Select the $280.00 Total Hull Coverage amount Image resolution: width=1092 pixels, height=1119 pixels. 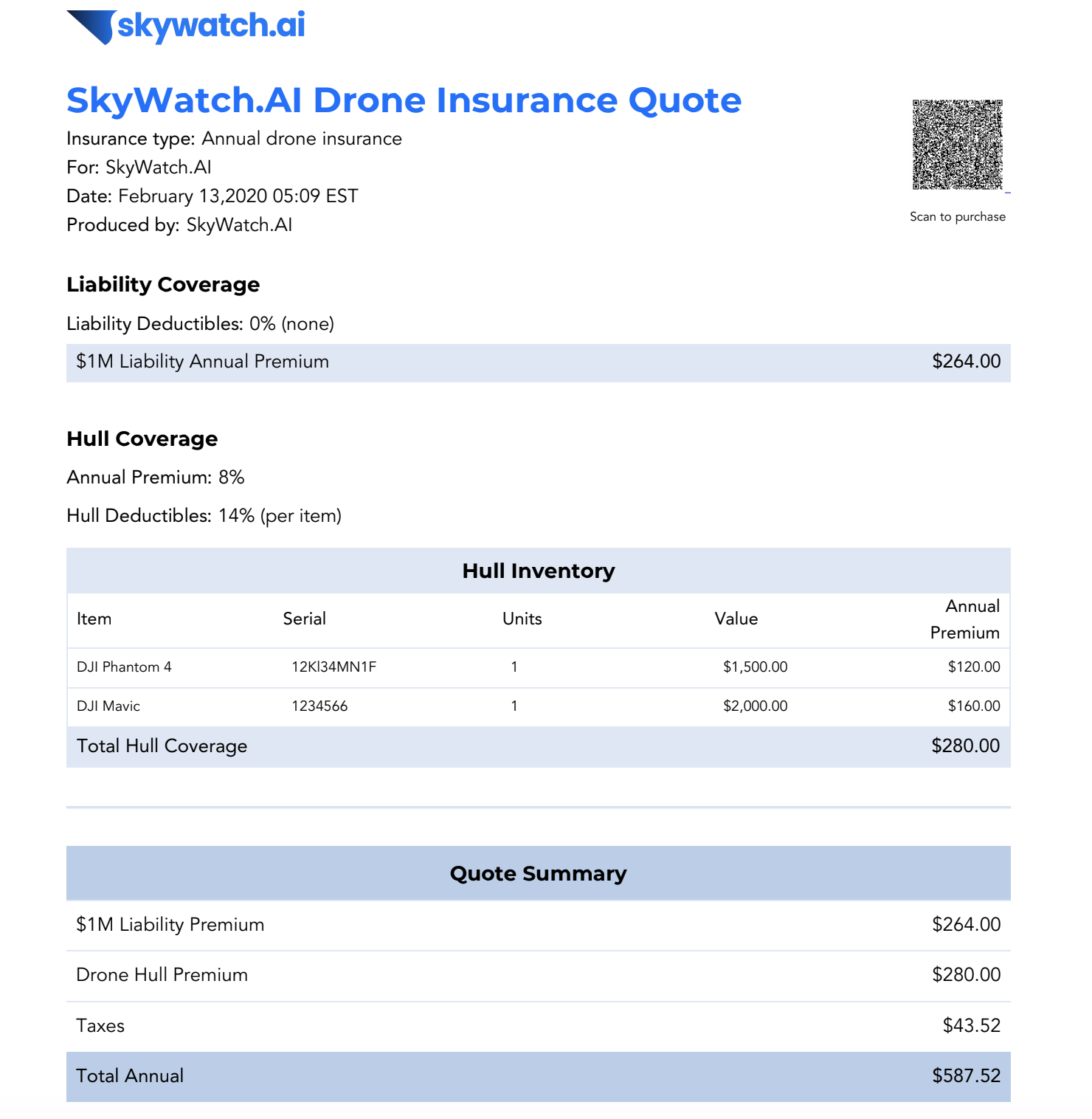(966, 746)
